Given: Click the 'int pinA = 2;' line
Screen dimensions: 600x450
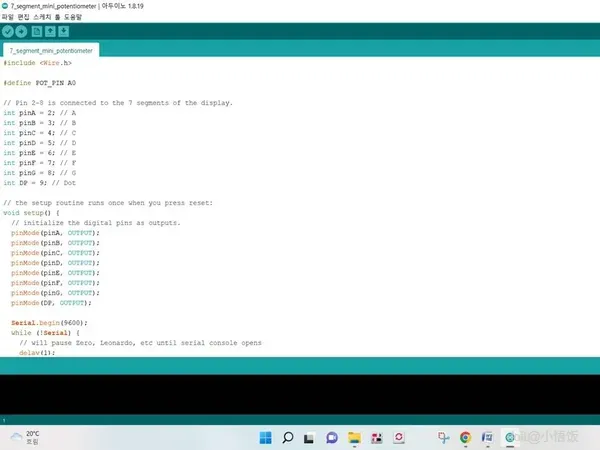Looking at the screenshot, I should 39,113.
